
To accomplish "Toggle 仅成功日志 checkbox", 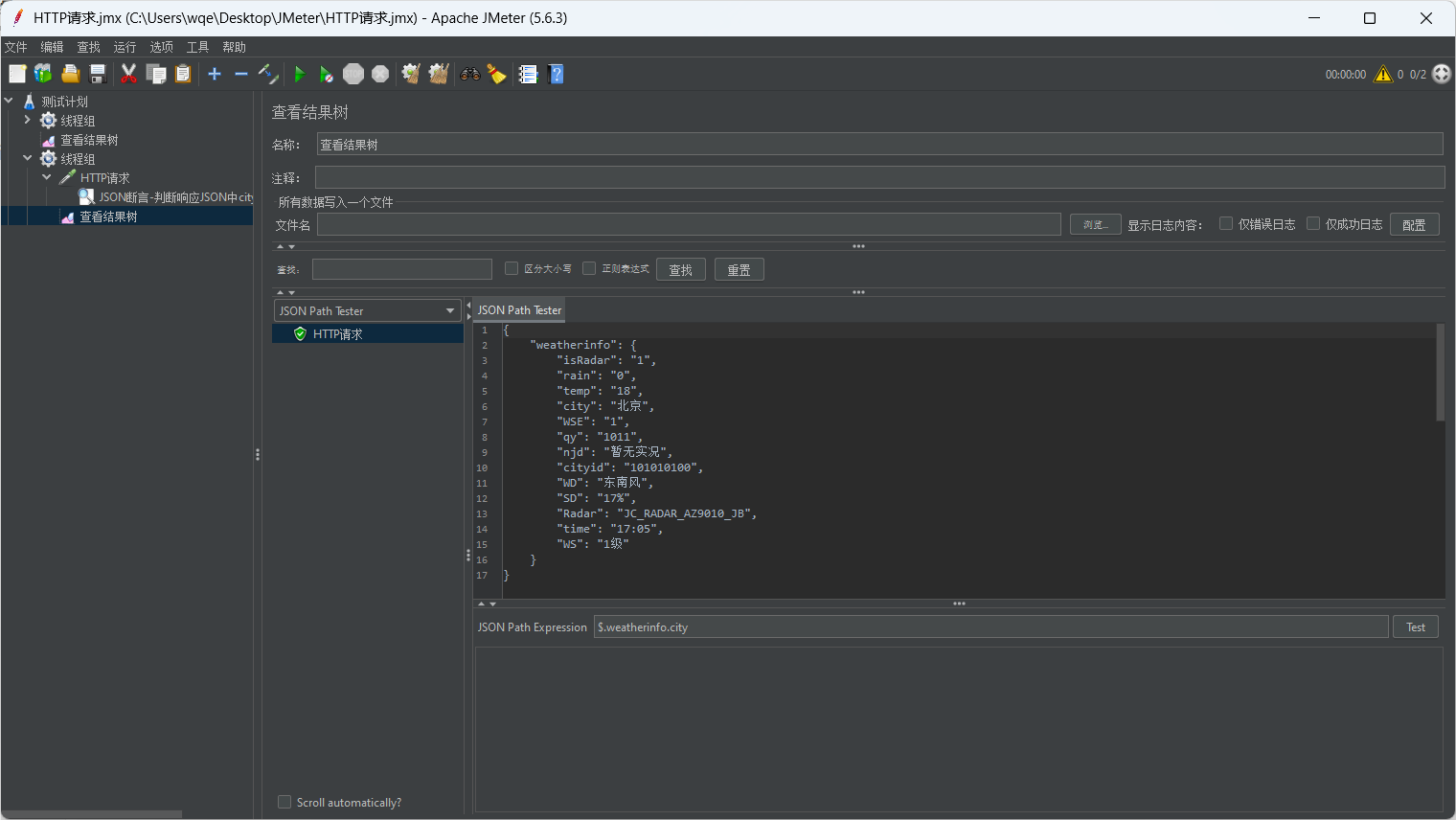I will [1313, 223].
